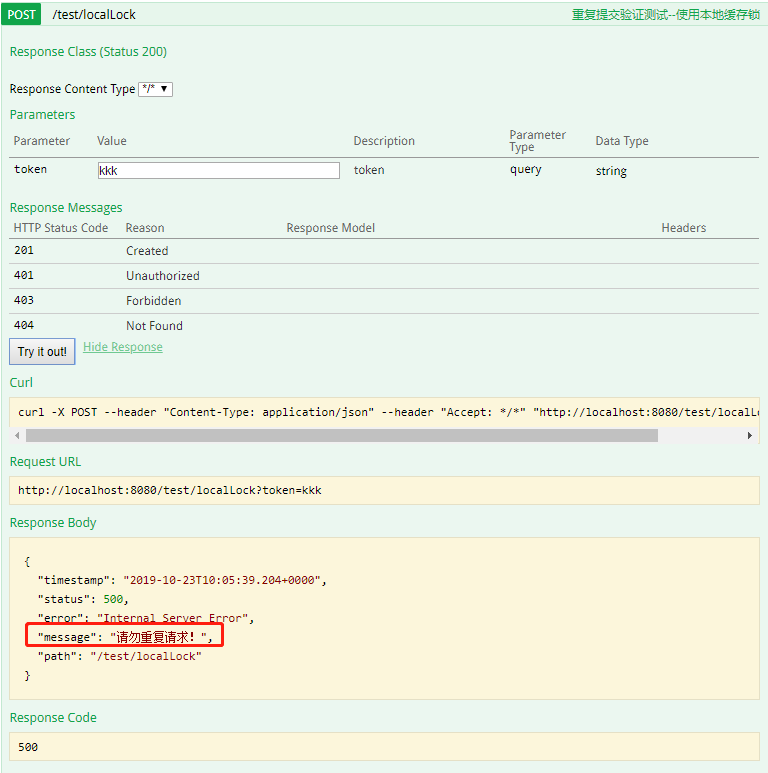Click the "message" line in response body
The image size is (768, 773).
[125, 637]
